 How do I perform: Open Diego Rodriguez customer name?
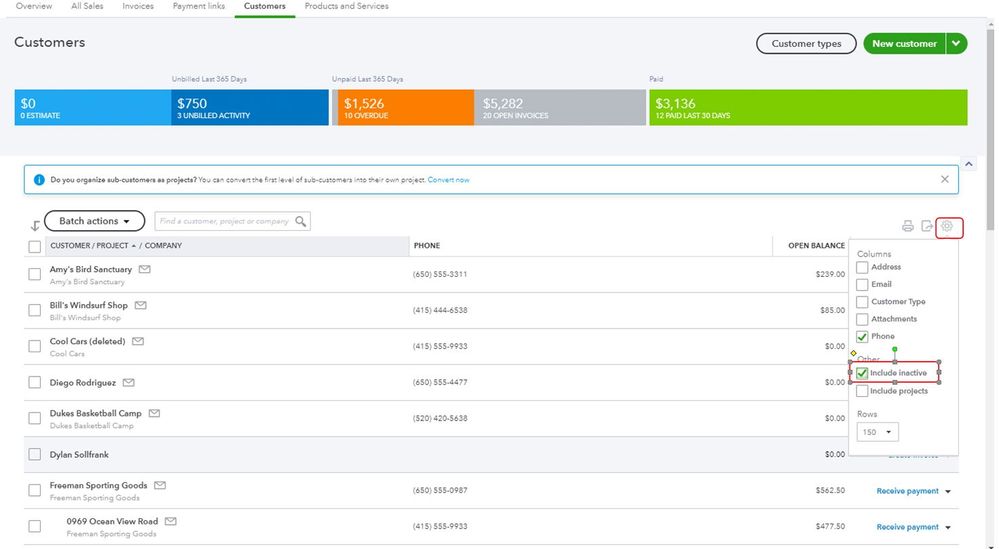click(x=83, y=383)
